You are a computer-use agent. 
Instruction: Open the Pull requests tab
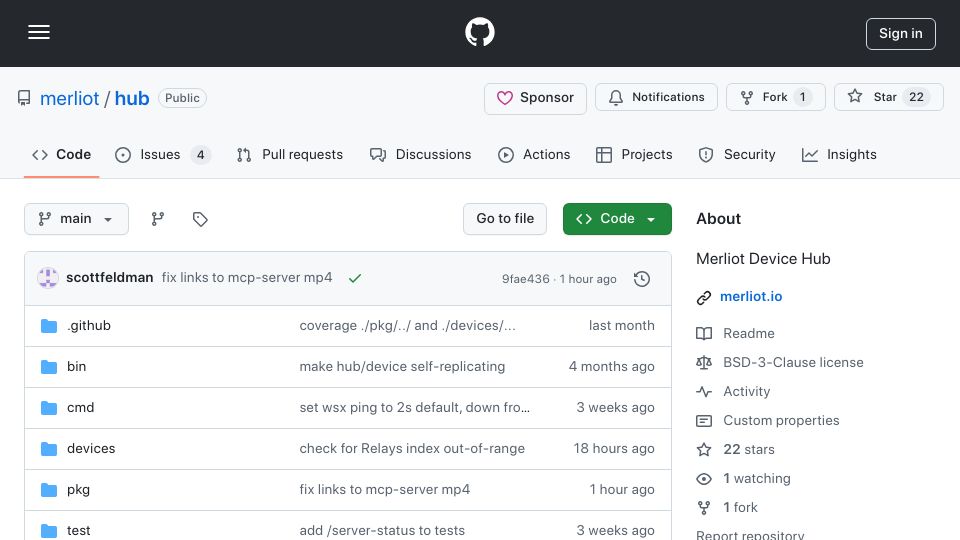click(x=290, y=155)
